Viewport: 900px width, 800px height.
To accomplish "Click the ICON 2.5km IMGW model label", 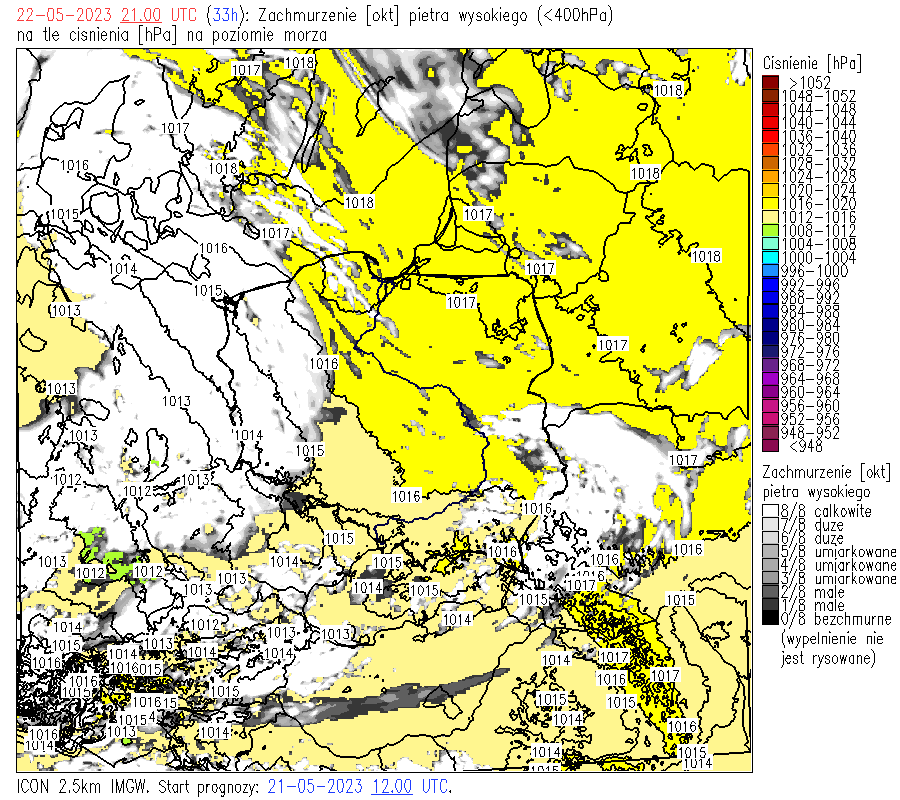I will [84, 786].
